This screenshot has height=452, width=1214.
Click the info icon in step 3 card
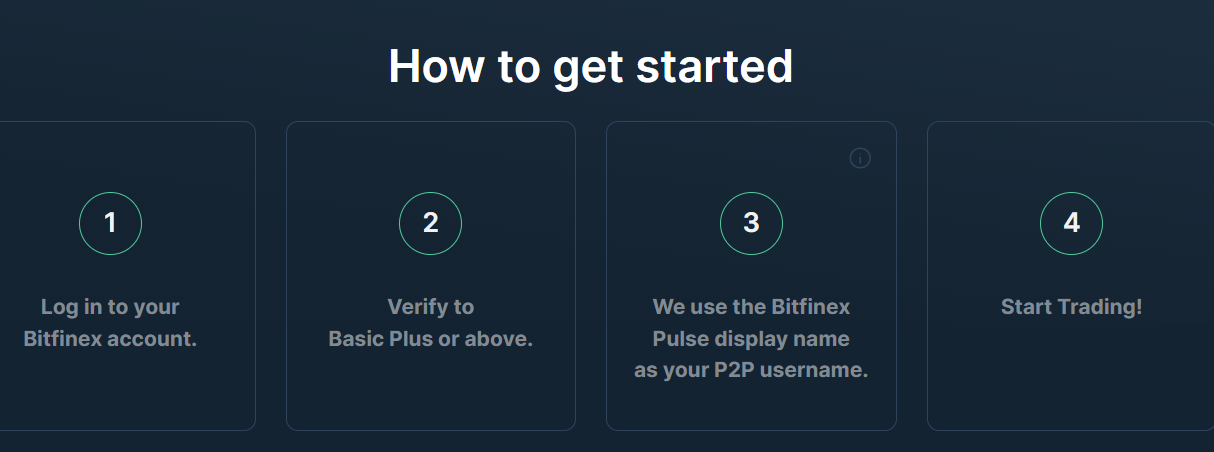click(860, 158)
